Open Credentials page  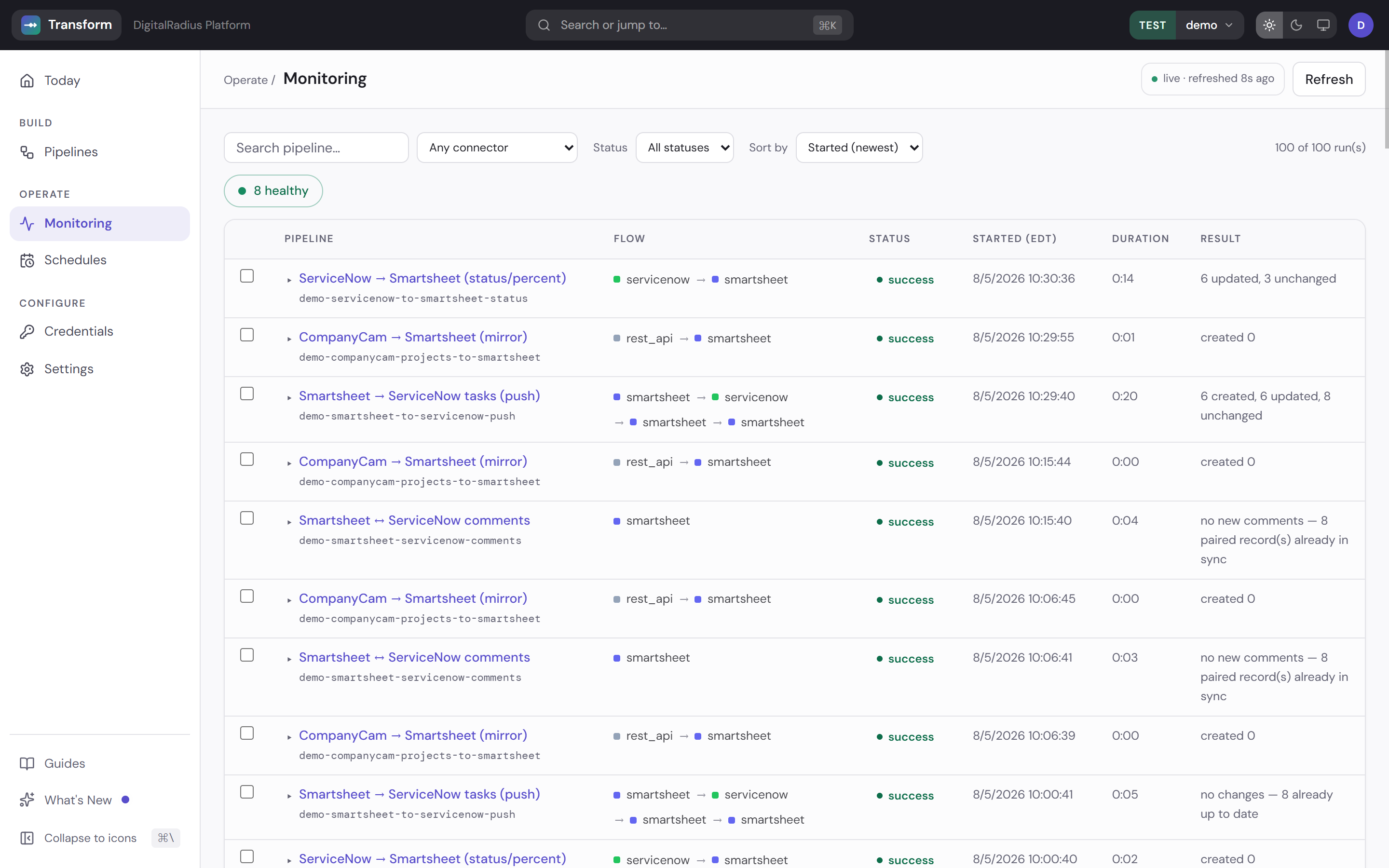pos(100,331)
